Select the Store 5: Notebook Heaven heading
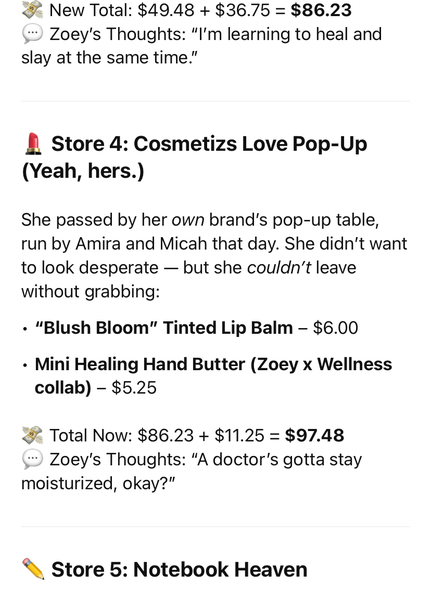 (165, 569)
